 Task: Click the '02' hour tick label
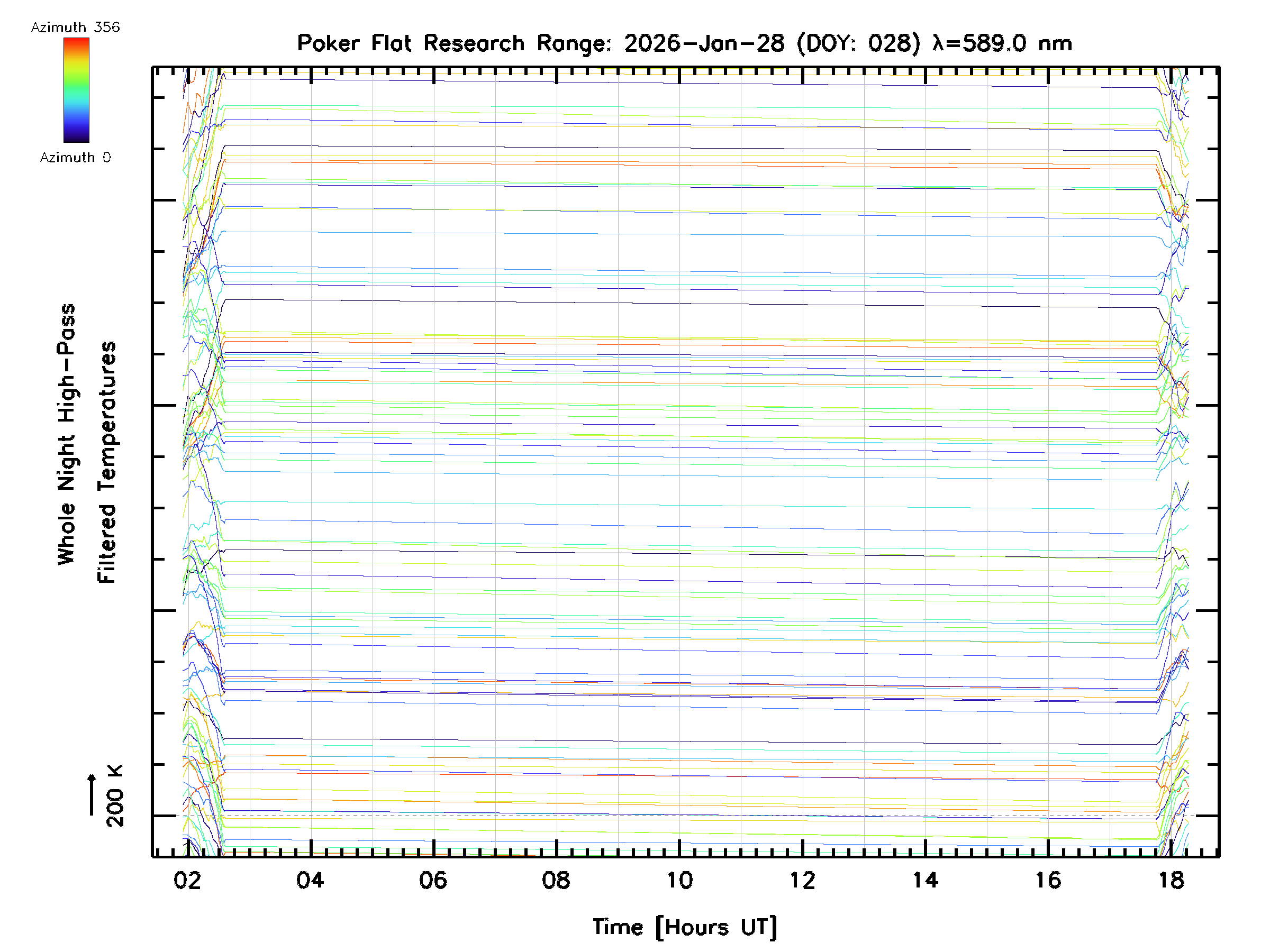(187, 881)
